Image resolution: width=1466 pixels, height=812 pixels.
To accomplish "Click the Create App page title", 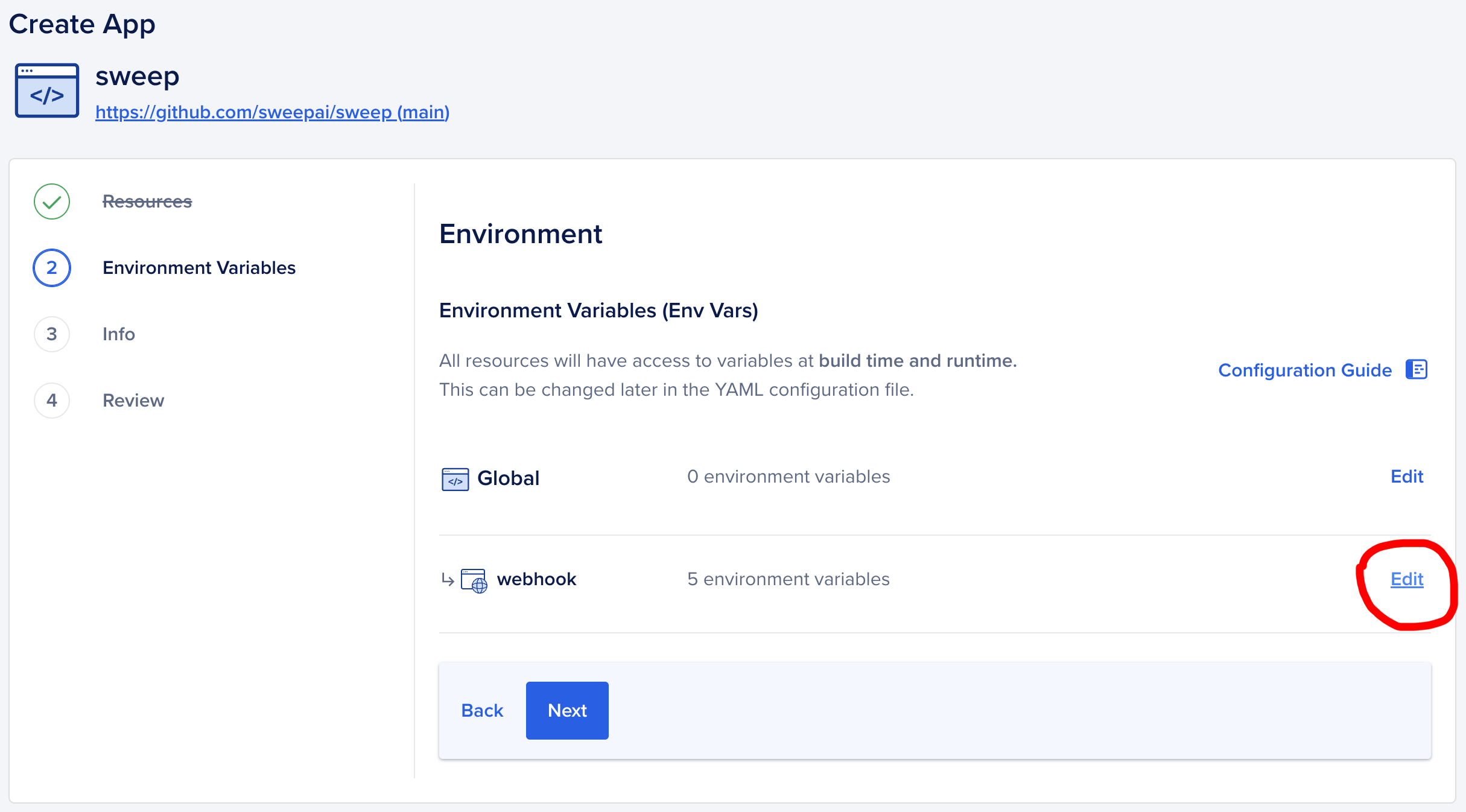I will coord(82,25).
